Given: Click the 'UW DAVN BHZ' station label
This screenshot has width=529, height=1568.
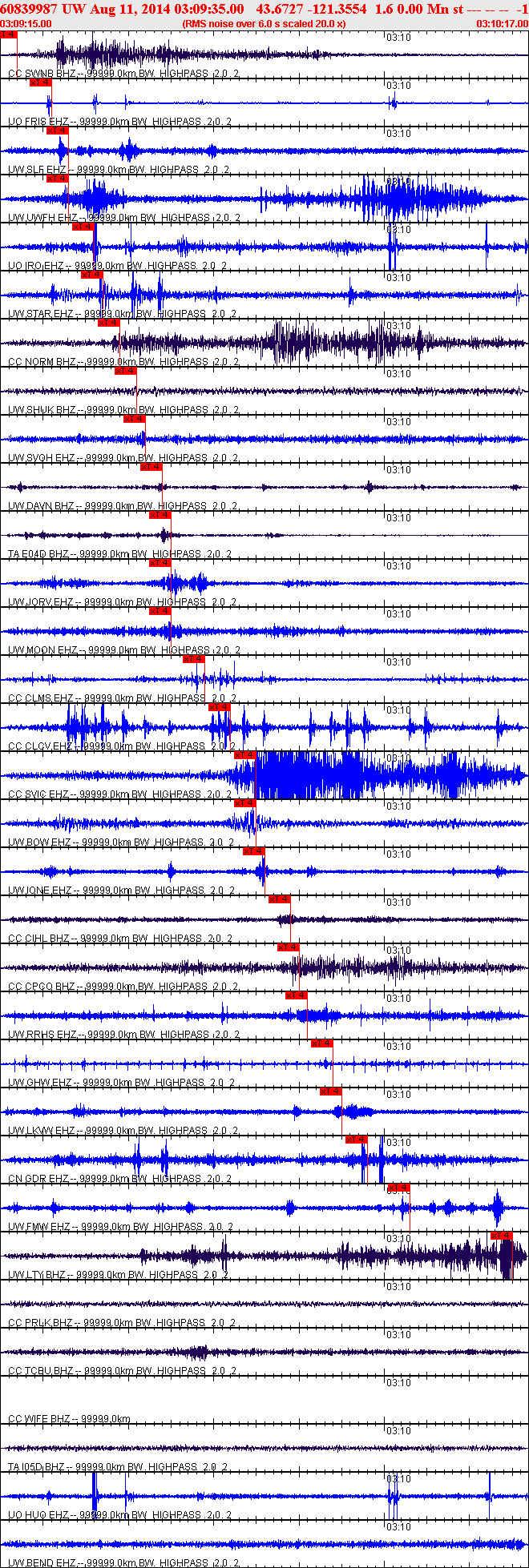Looking at the screenshot, I should click(x=41, y=506).
